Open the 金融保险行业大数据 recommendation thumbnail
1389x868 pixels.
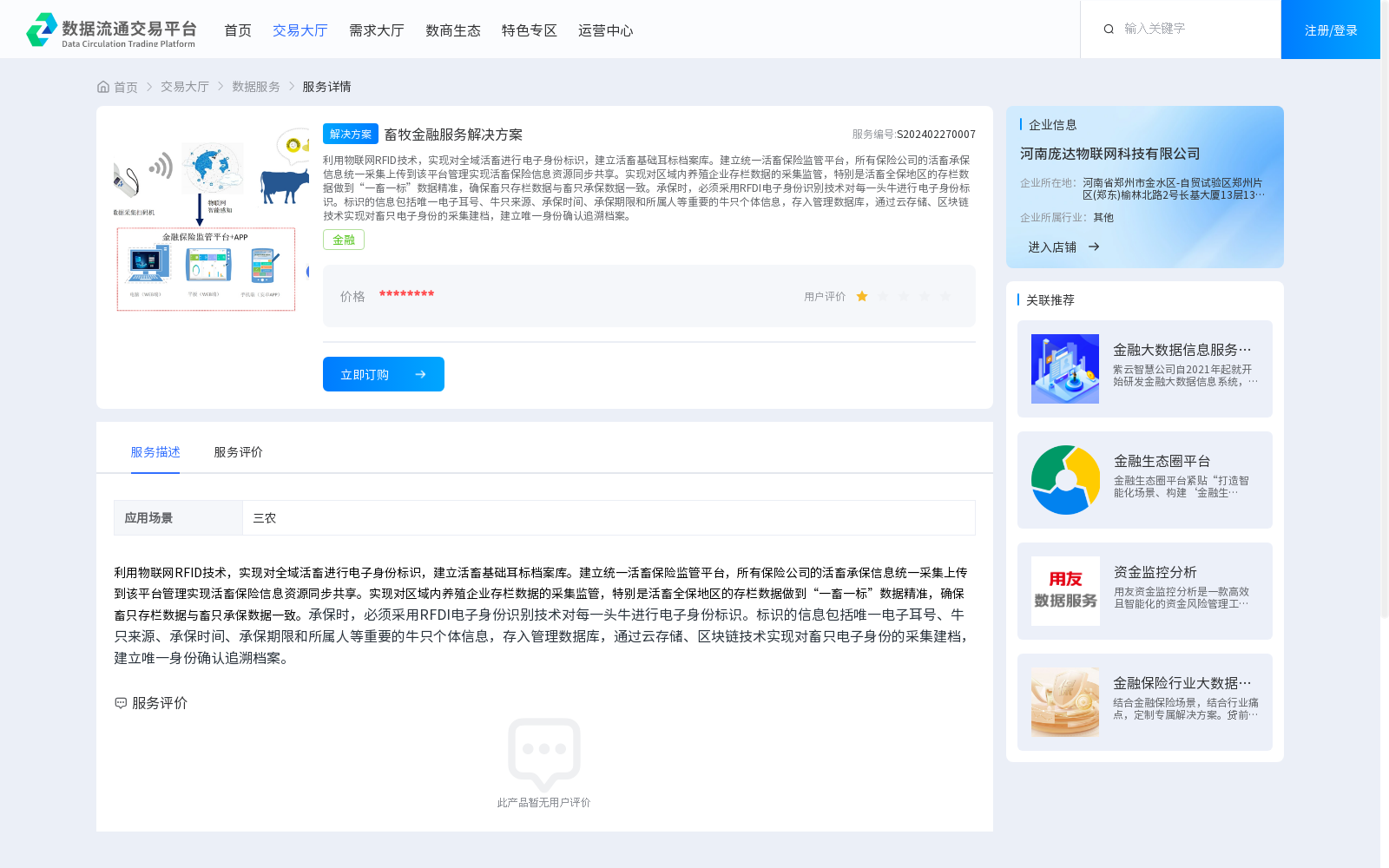1065,702
